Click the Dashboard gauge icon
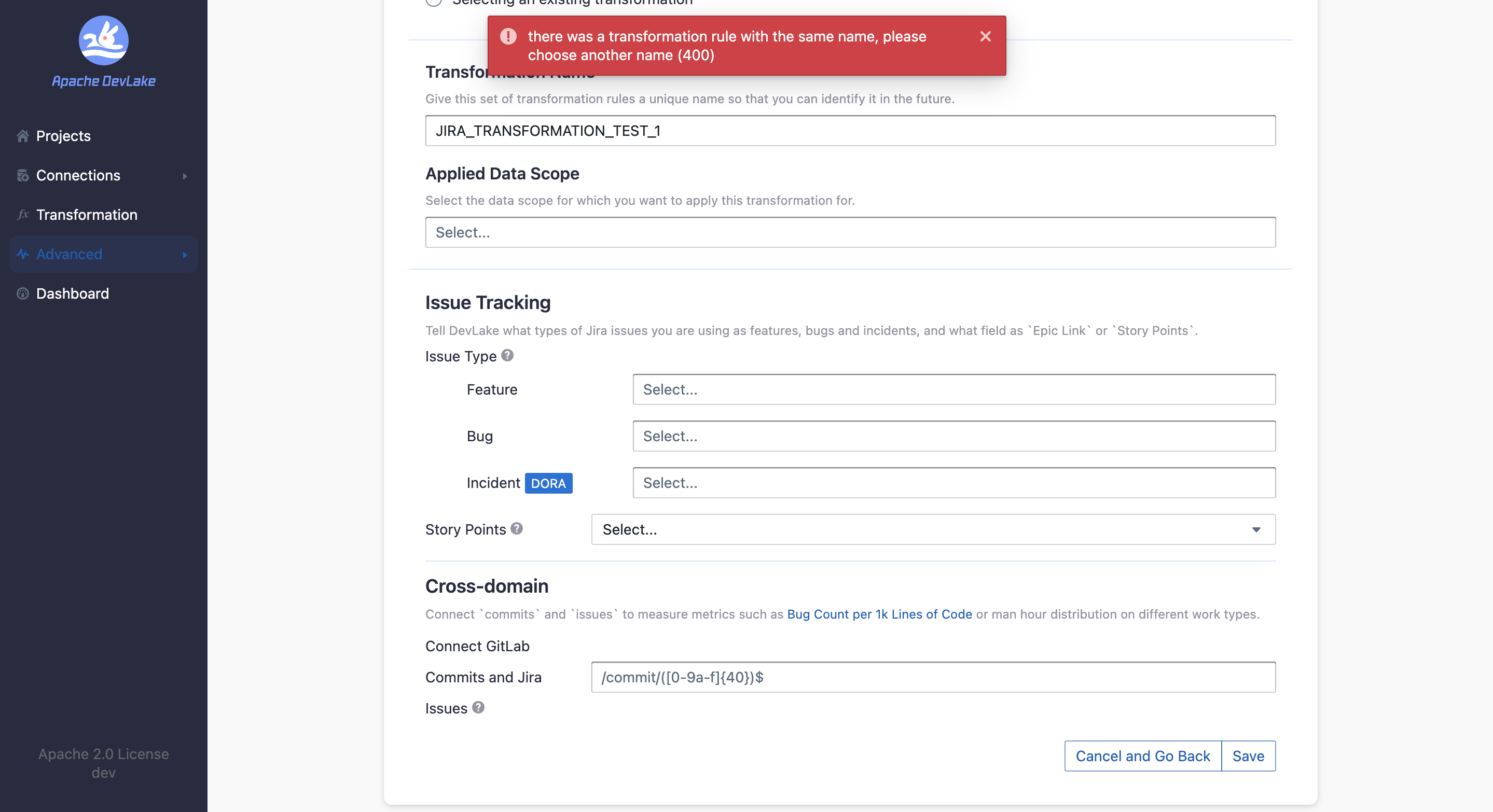The image size is (1493, 812). click(23, 293)
